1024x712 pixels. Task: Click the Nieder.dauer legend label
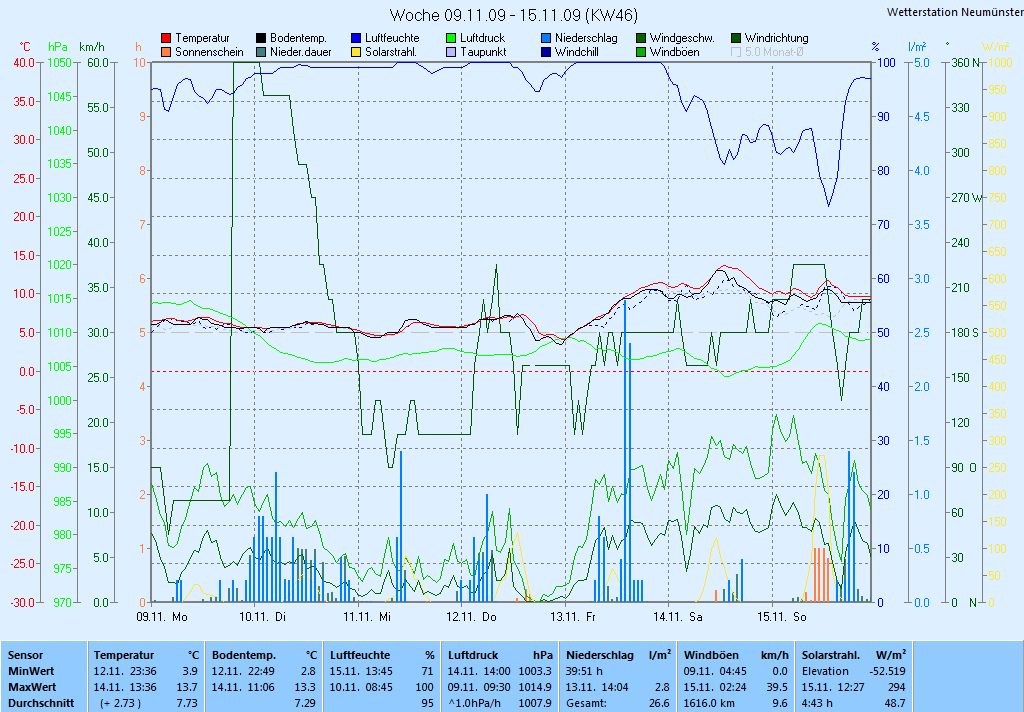click(300, 52)
